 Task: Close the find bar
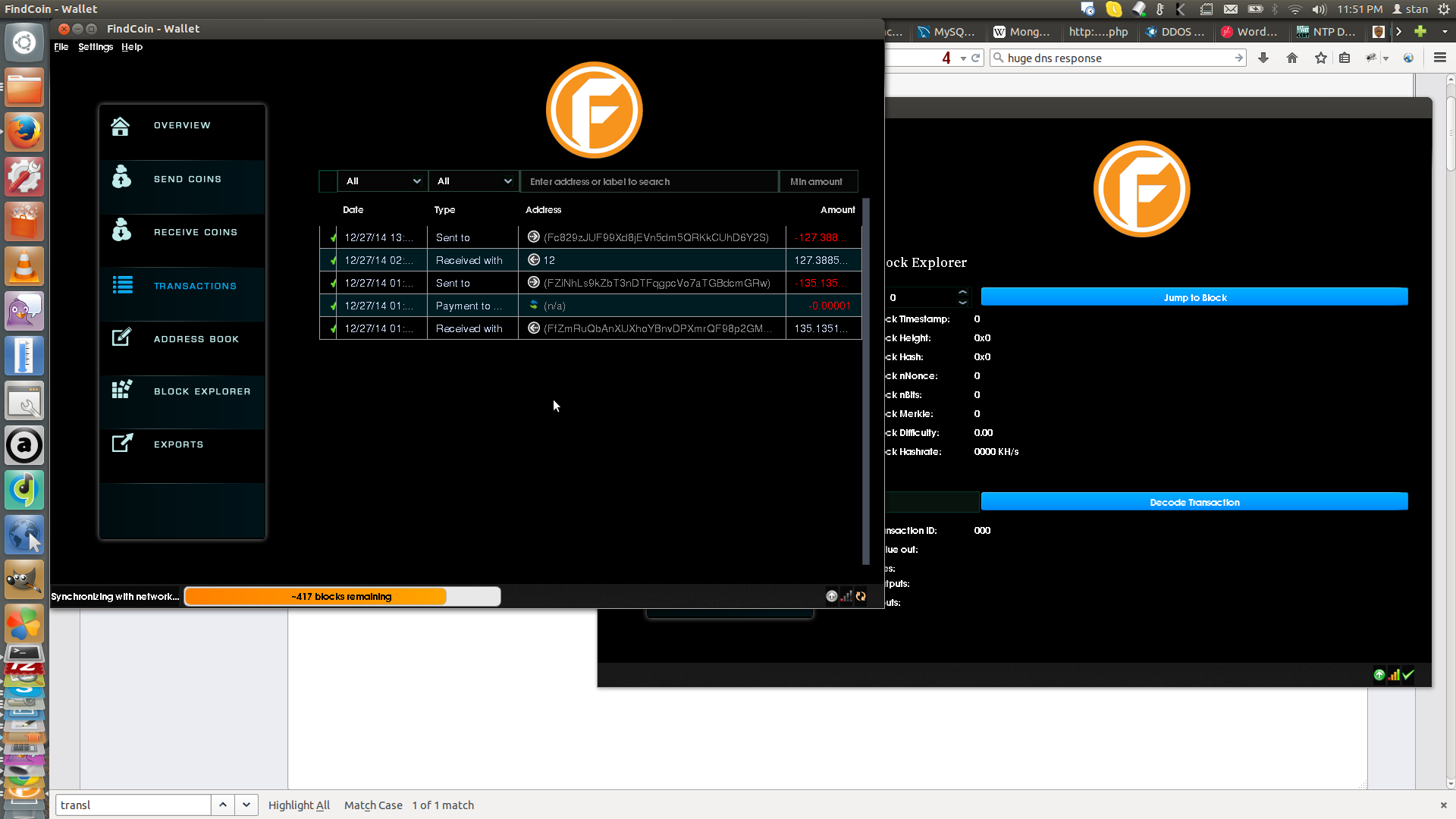[1443, 805]
